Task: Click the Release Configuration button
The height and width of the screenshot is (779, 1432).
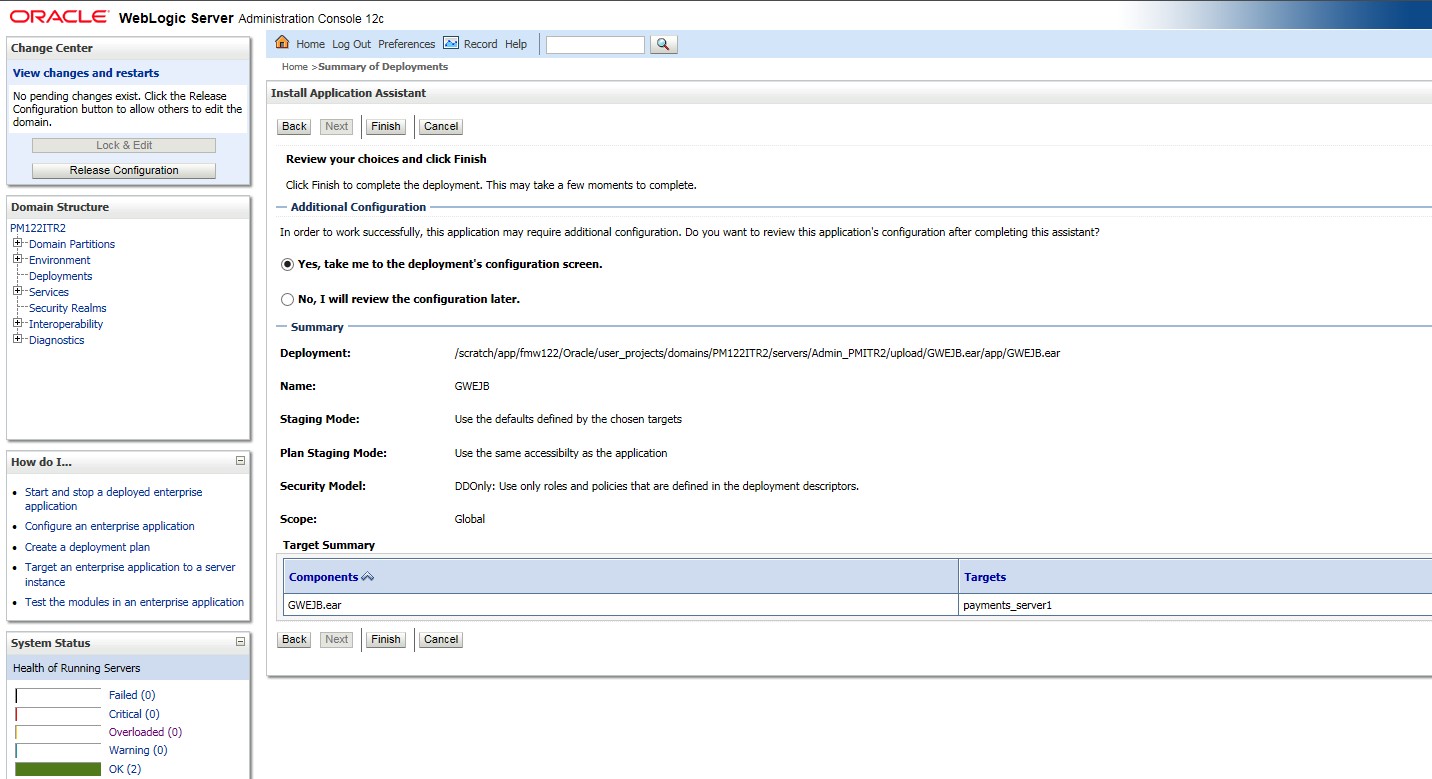Action: pyautogui.click(x=124, y=170)
